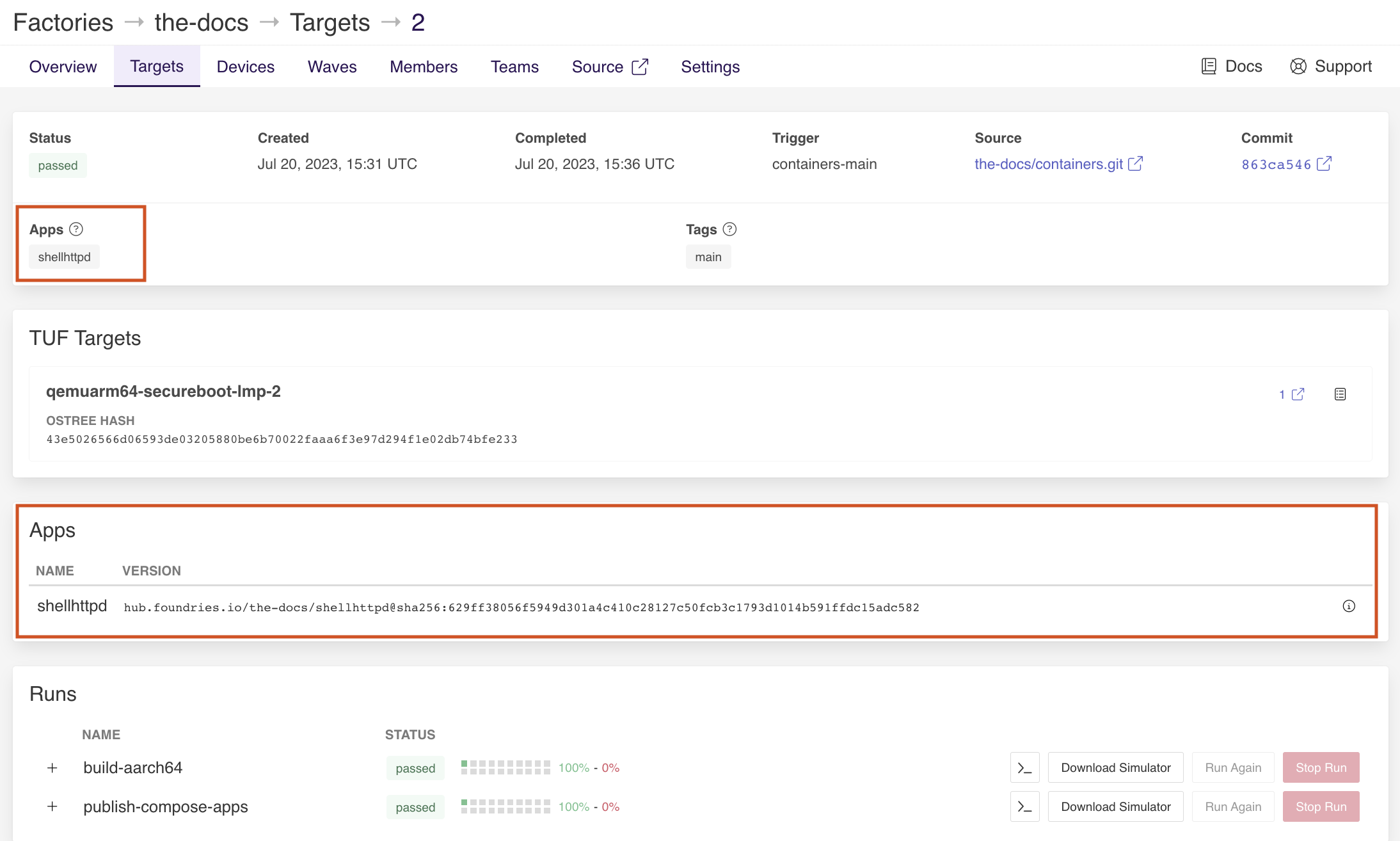Click Stop Run for publish-compose-apps
Viewport: 1400px width, 841px height.
(x=1321, y=807)
